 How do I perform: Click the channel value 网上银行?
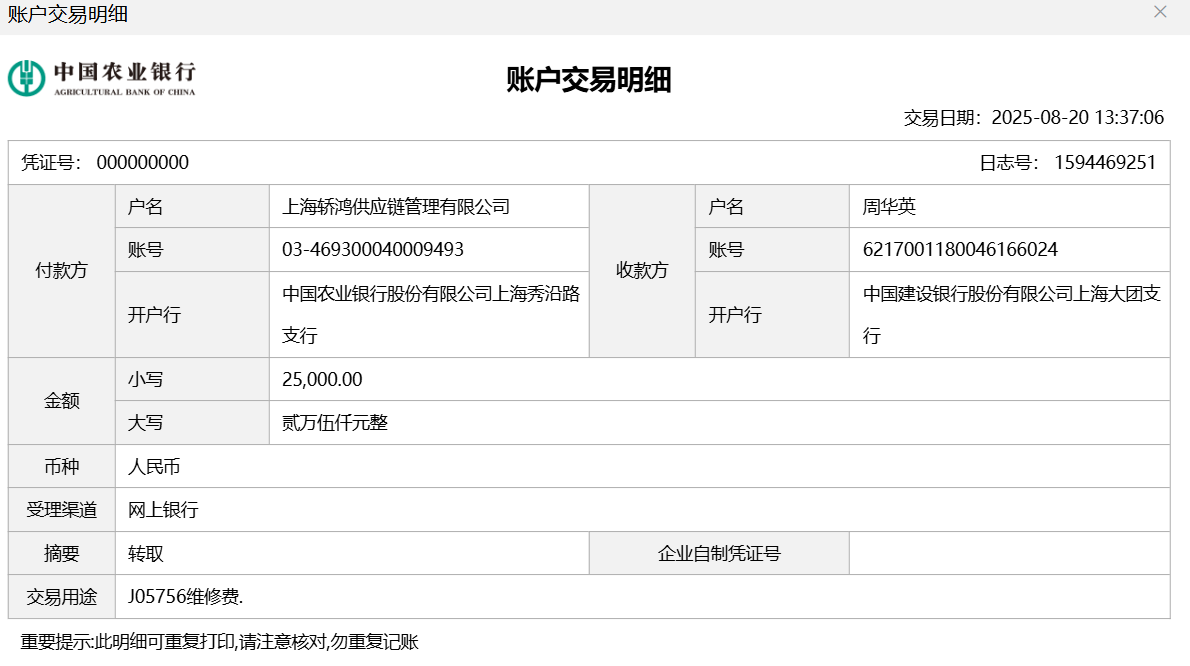[x=163, y=510]
